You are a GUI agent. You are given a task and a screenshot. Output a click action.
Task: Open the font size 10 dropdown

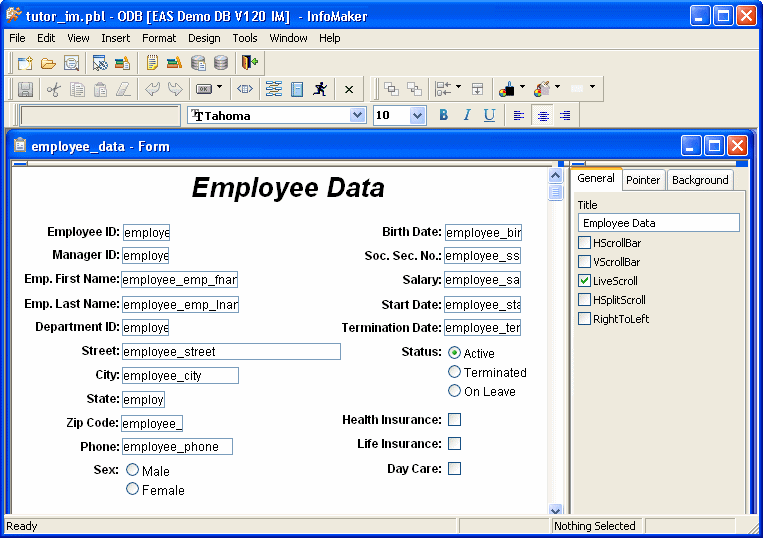tap(417, 116)
